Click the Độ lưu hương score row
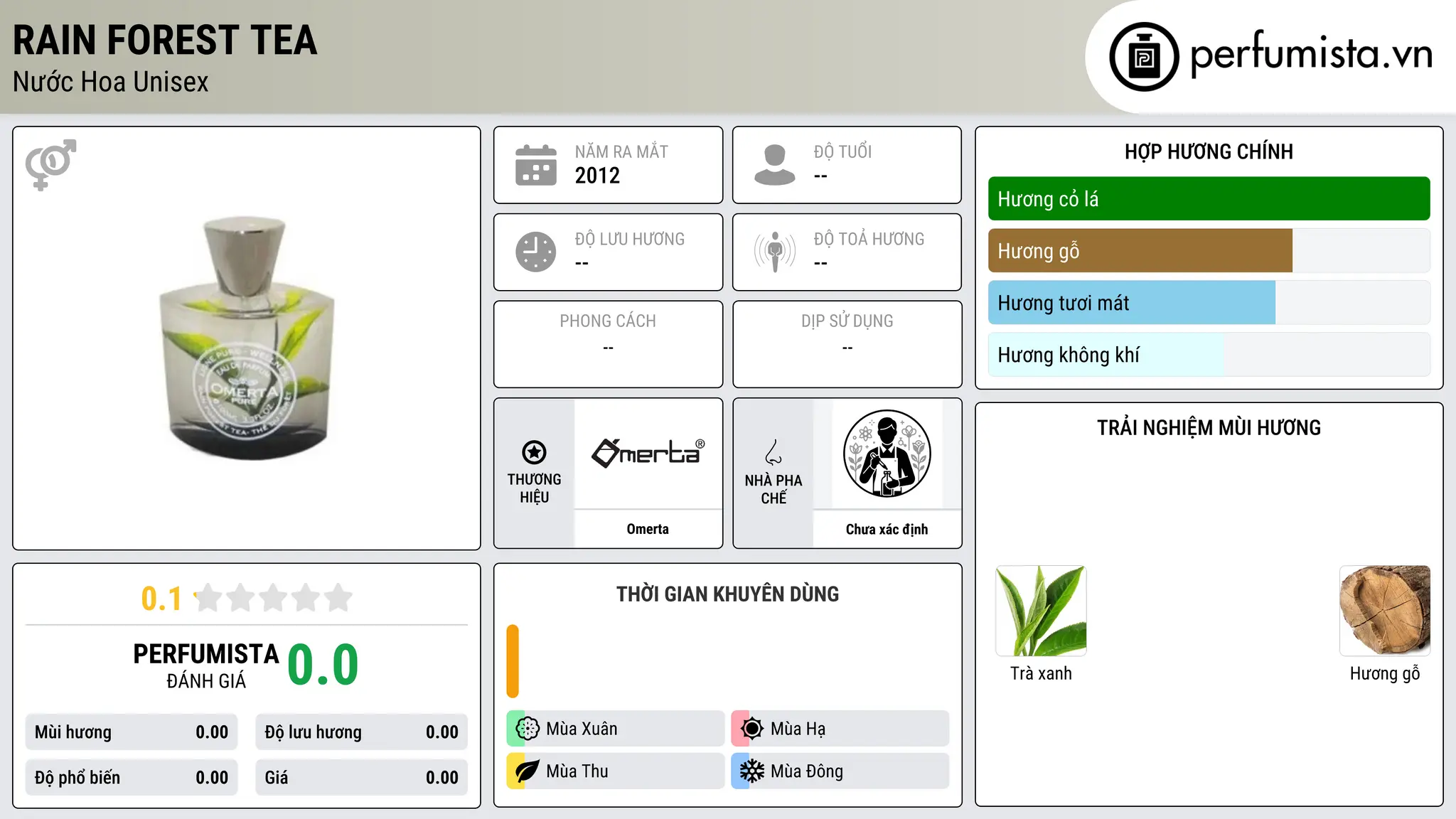The width and height of the screenshot is (1456, 819). pos(361,732)
